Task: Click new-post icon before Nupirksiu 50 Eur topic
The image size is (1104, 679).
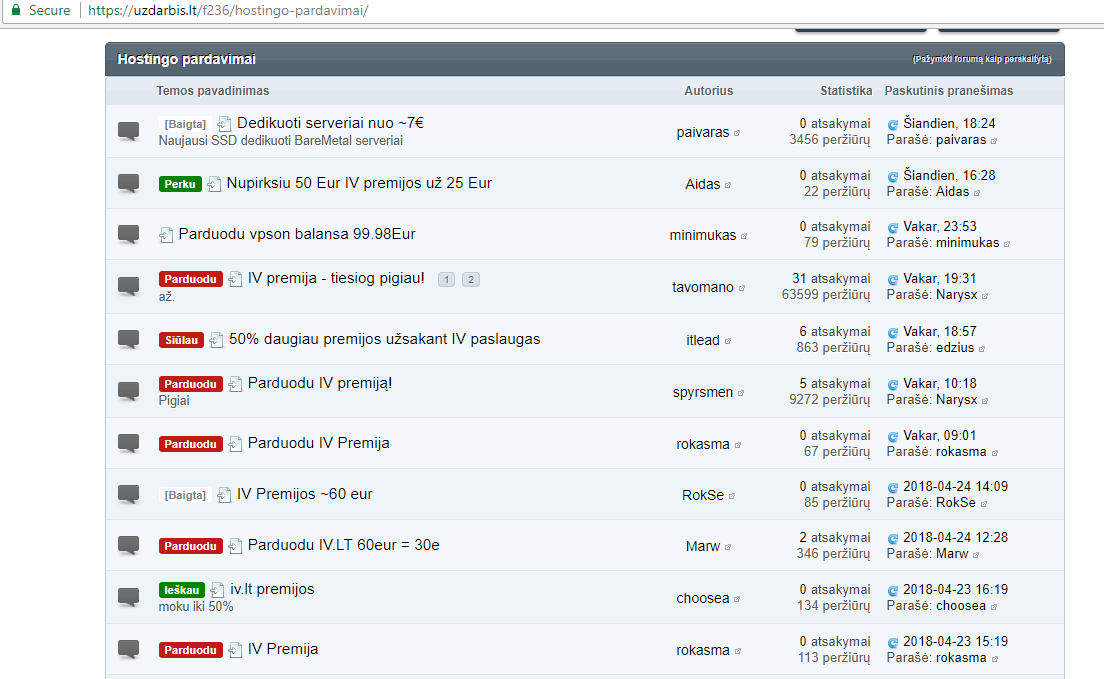Action: coord(214,184)
